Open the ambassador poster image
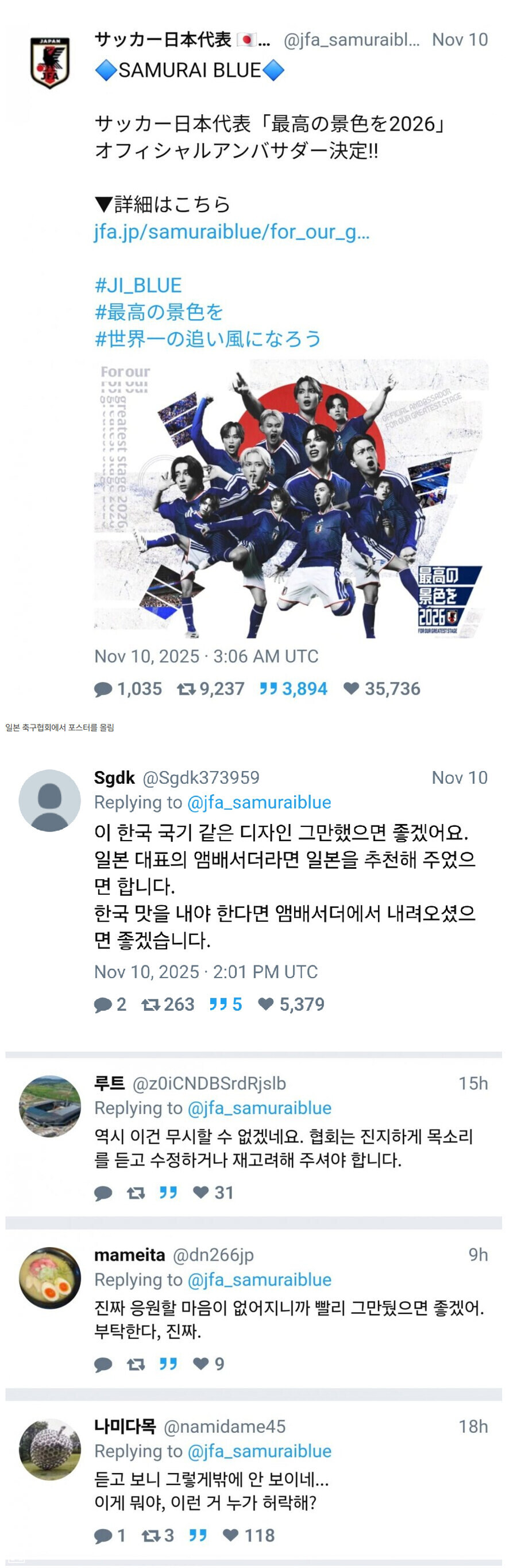 point(291,499)
